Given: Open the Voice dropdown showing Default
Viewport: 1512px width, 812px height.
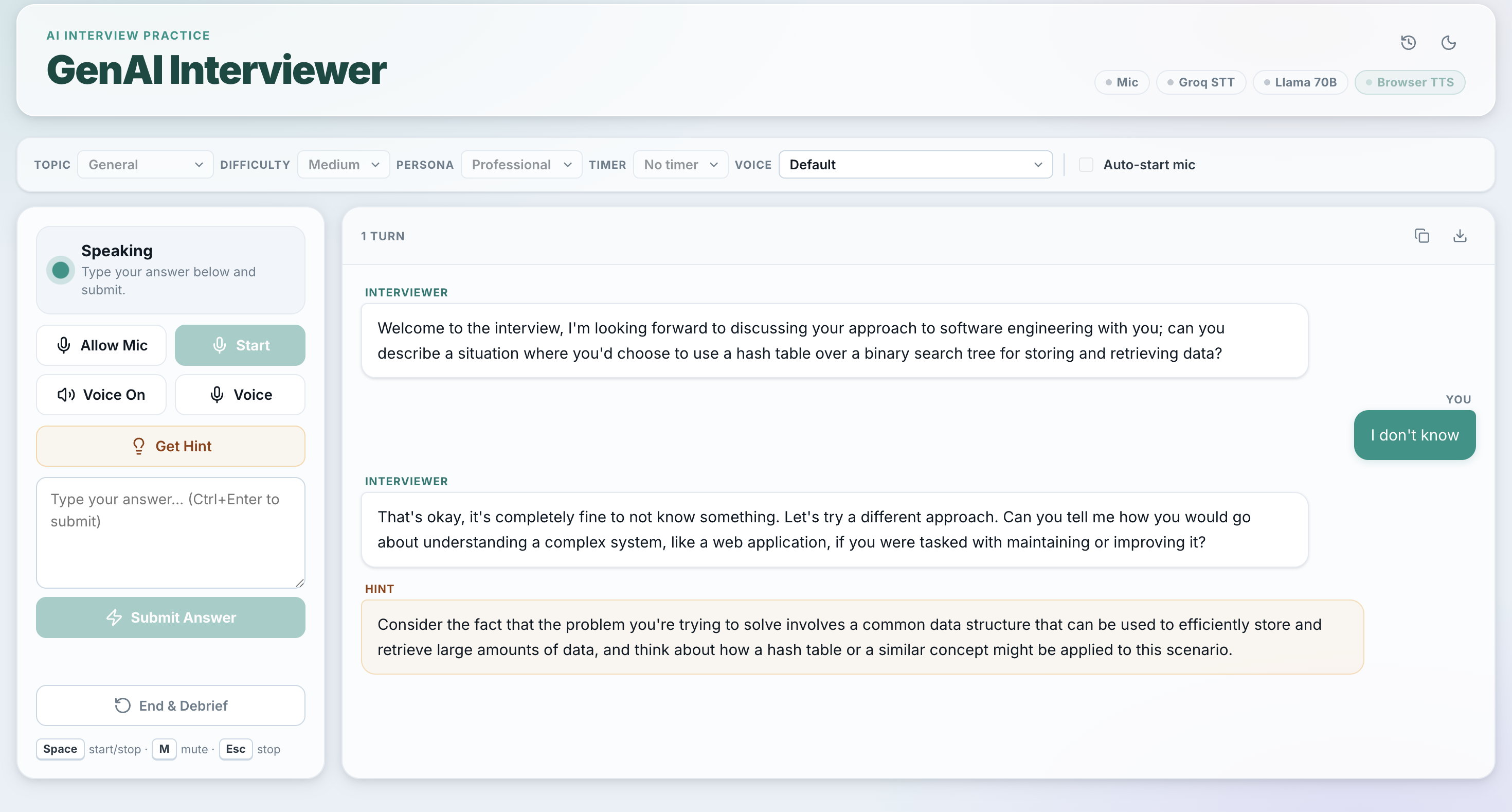Looking at the screenshot, I should click(915, 164).
